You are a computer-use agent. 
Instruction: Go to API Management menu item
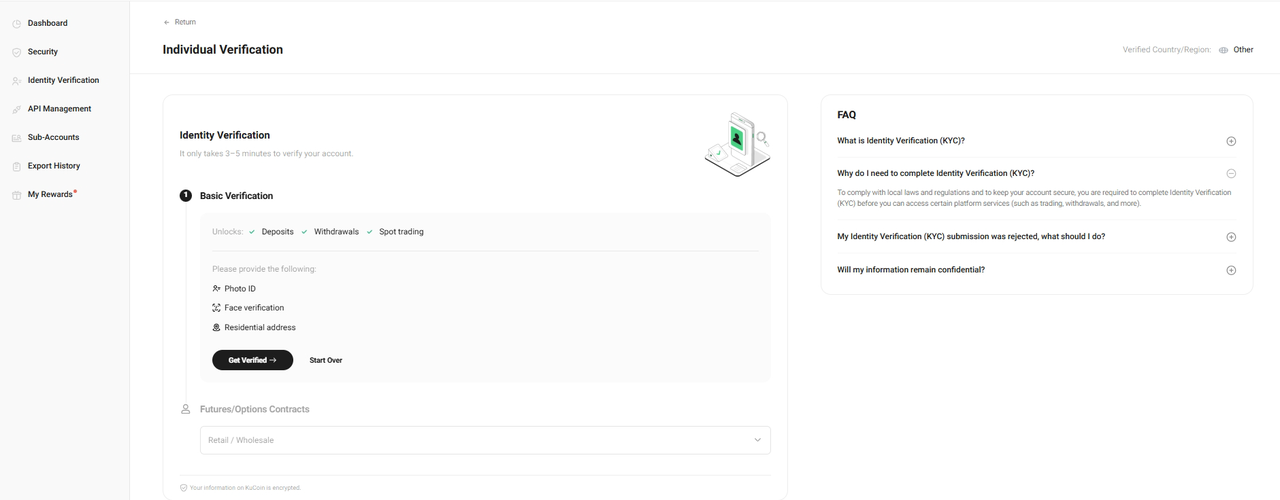(59, 109)
